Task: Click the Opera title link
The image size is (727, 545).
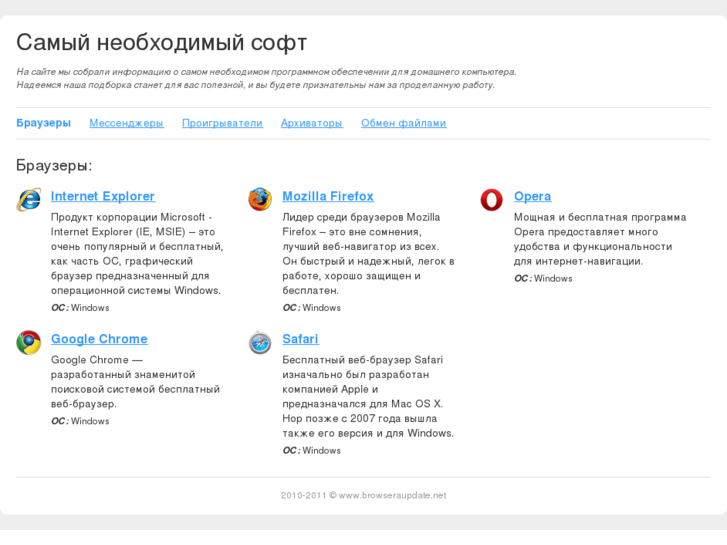Action: tap(533, 196)
